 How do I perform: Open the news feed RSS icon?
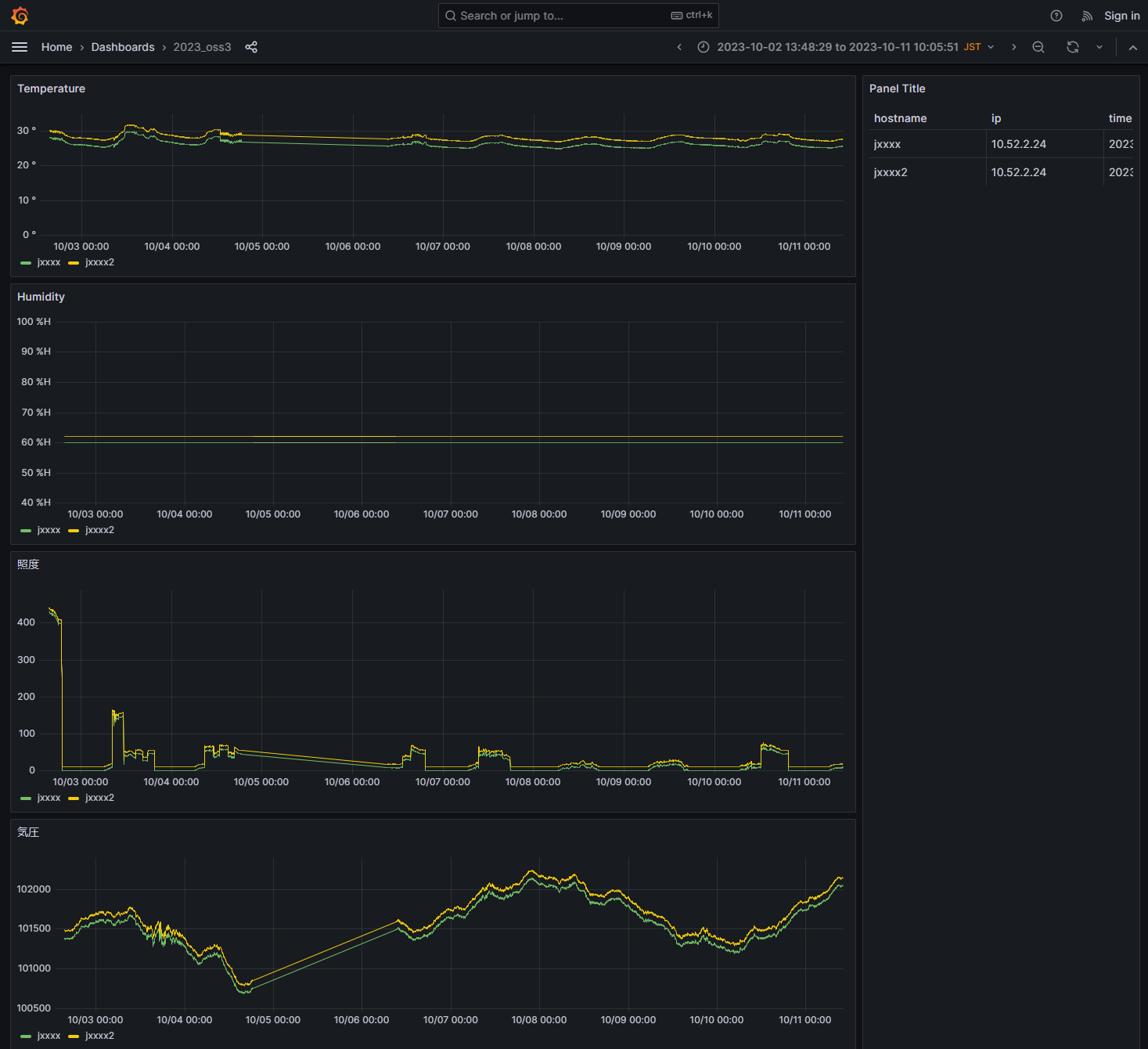pyautogui.click(x=1087, y=16)
